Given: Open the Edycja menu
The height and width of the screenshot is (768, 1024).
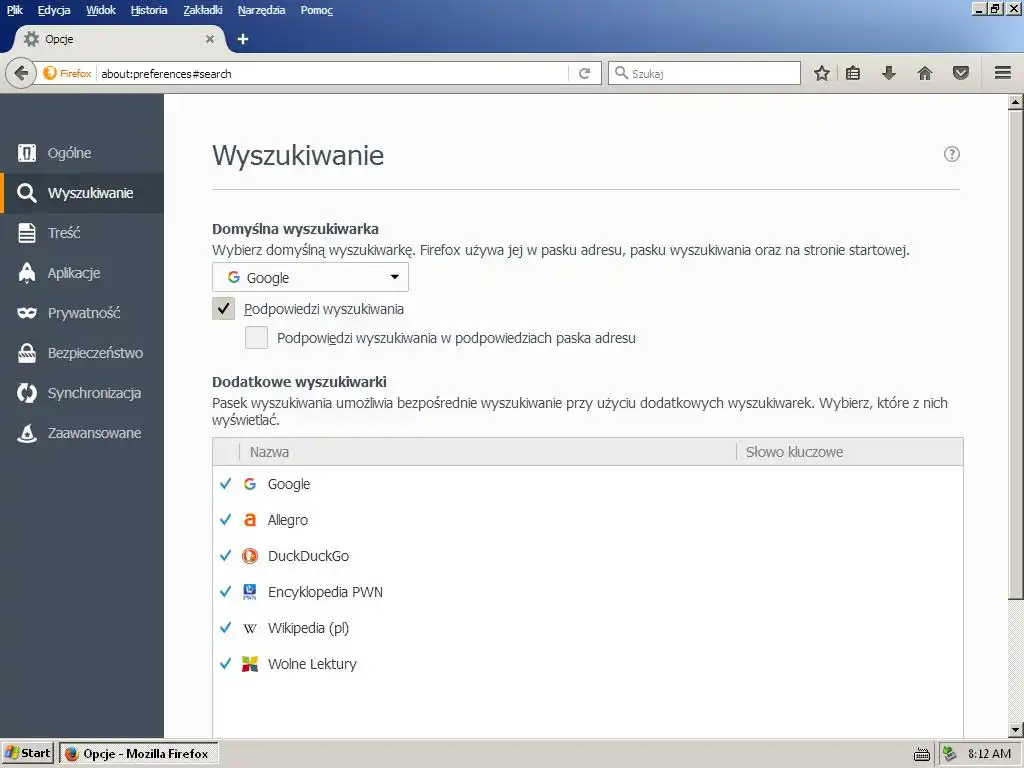Looking at the screenshot, I should click(54, 10).
